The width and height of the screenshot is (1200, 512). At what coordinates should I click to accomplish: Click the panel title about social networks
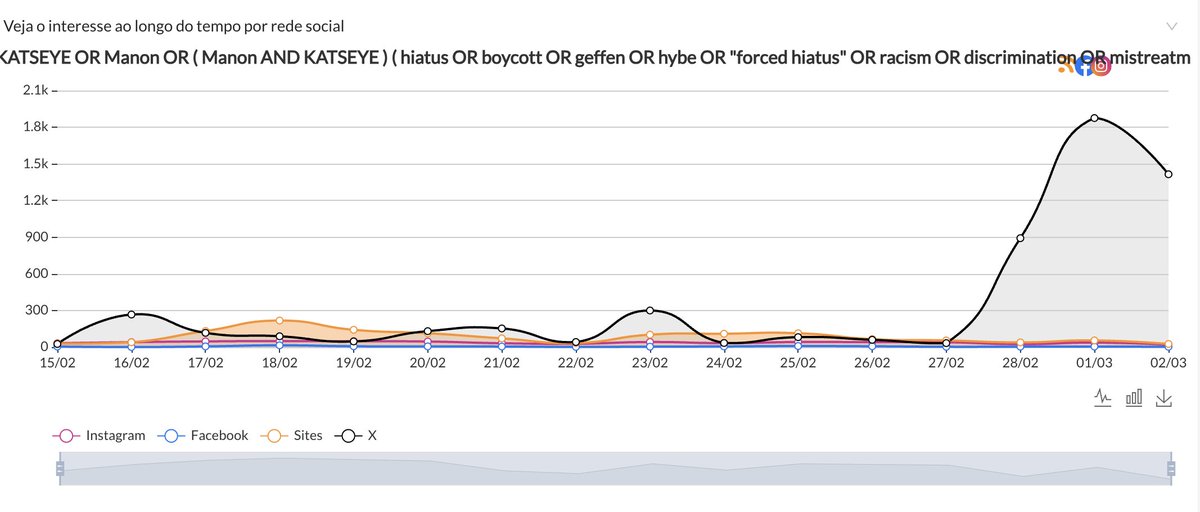pyautogui.click(x=175, y=25)
